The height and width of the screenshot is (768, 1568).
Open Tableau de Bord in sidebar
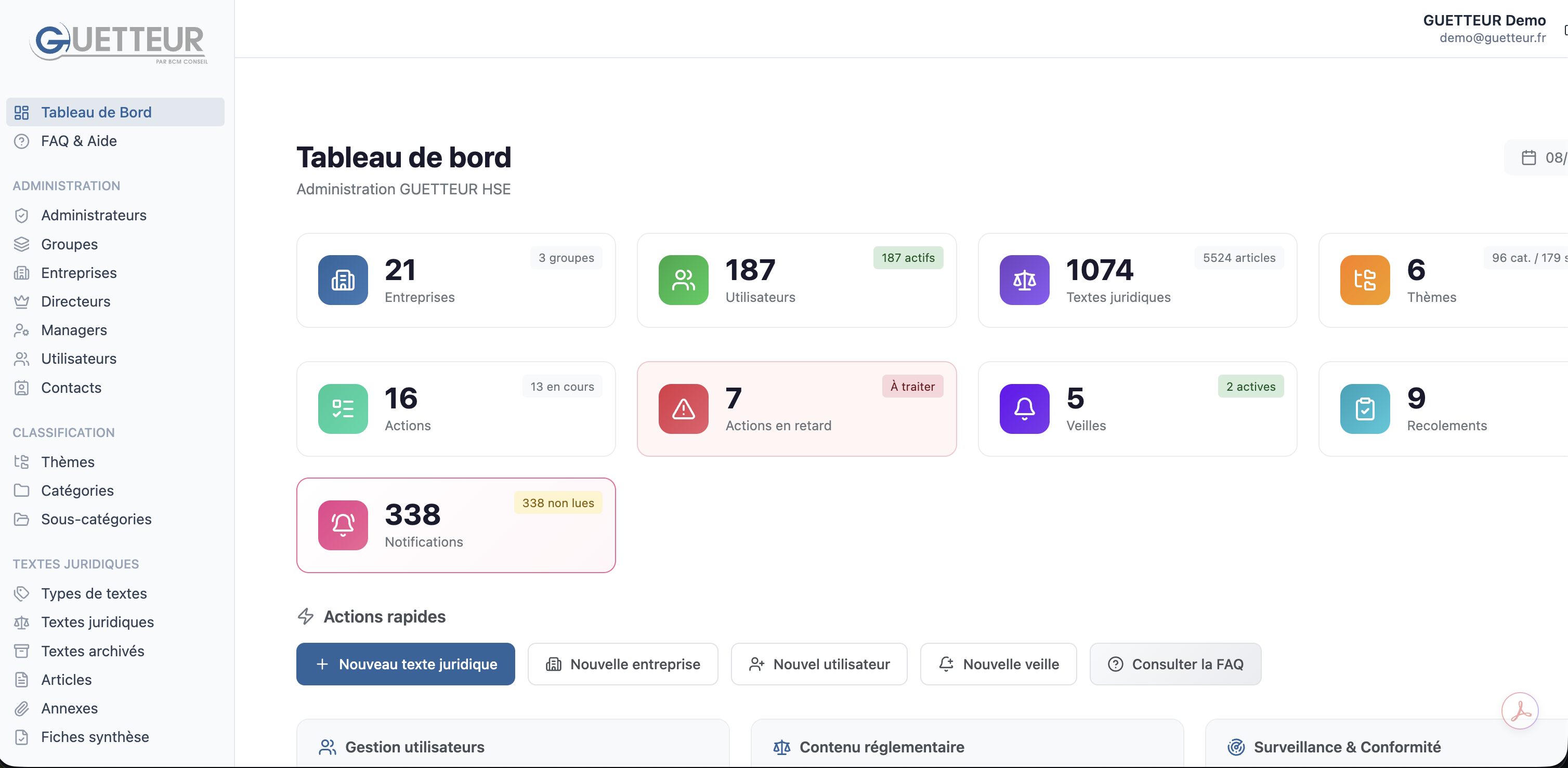point(115,112)
